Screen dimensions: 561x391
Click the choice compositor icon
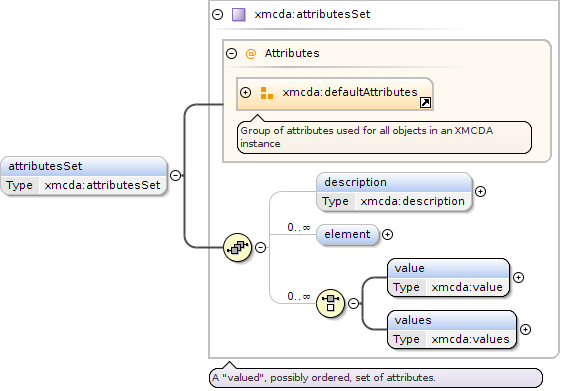click(330, 303)
